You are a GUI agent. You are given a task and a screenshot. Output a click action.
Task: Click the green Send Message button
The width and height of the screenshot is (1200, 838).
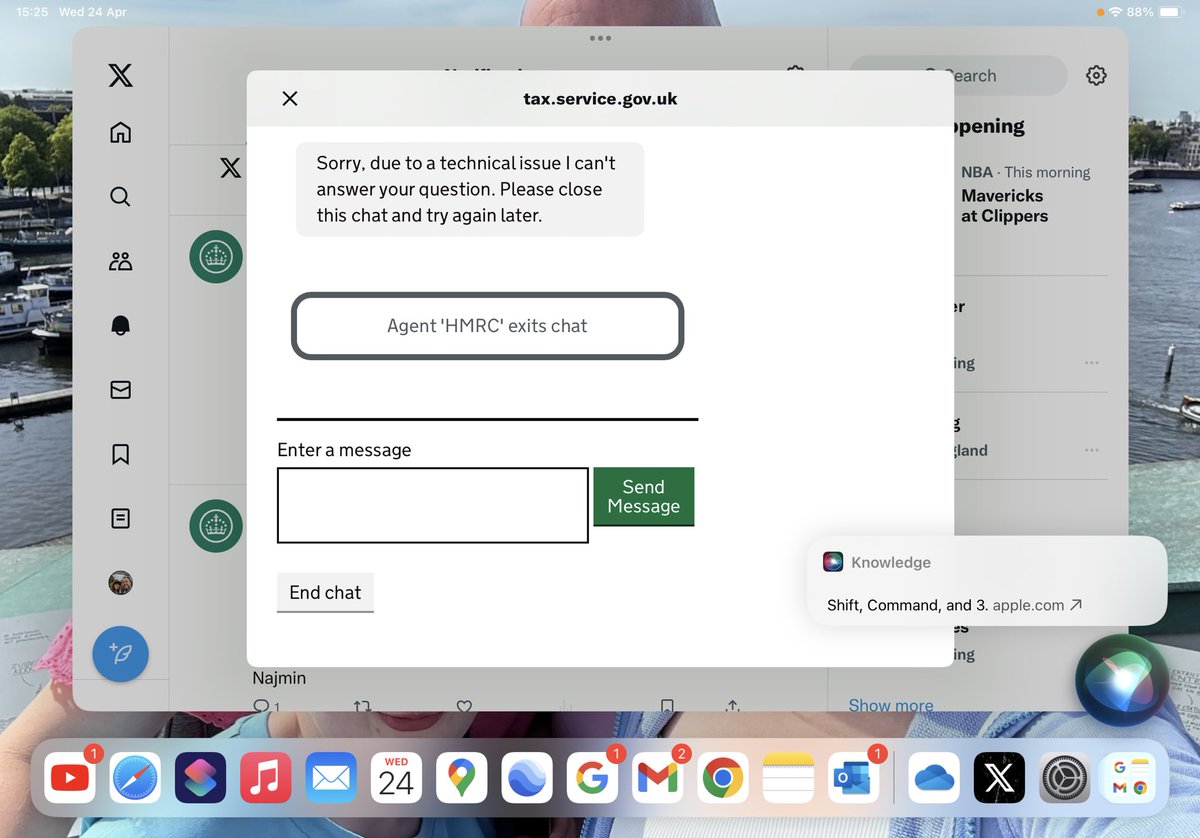[643, 496]
